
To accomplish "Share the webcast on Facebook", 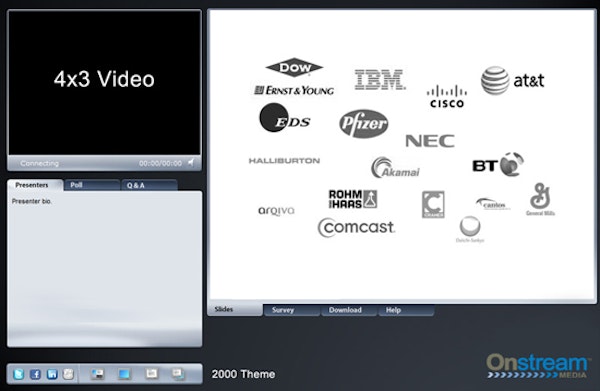I will pyautogui.click(x=35, y=374).
